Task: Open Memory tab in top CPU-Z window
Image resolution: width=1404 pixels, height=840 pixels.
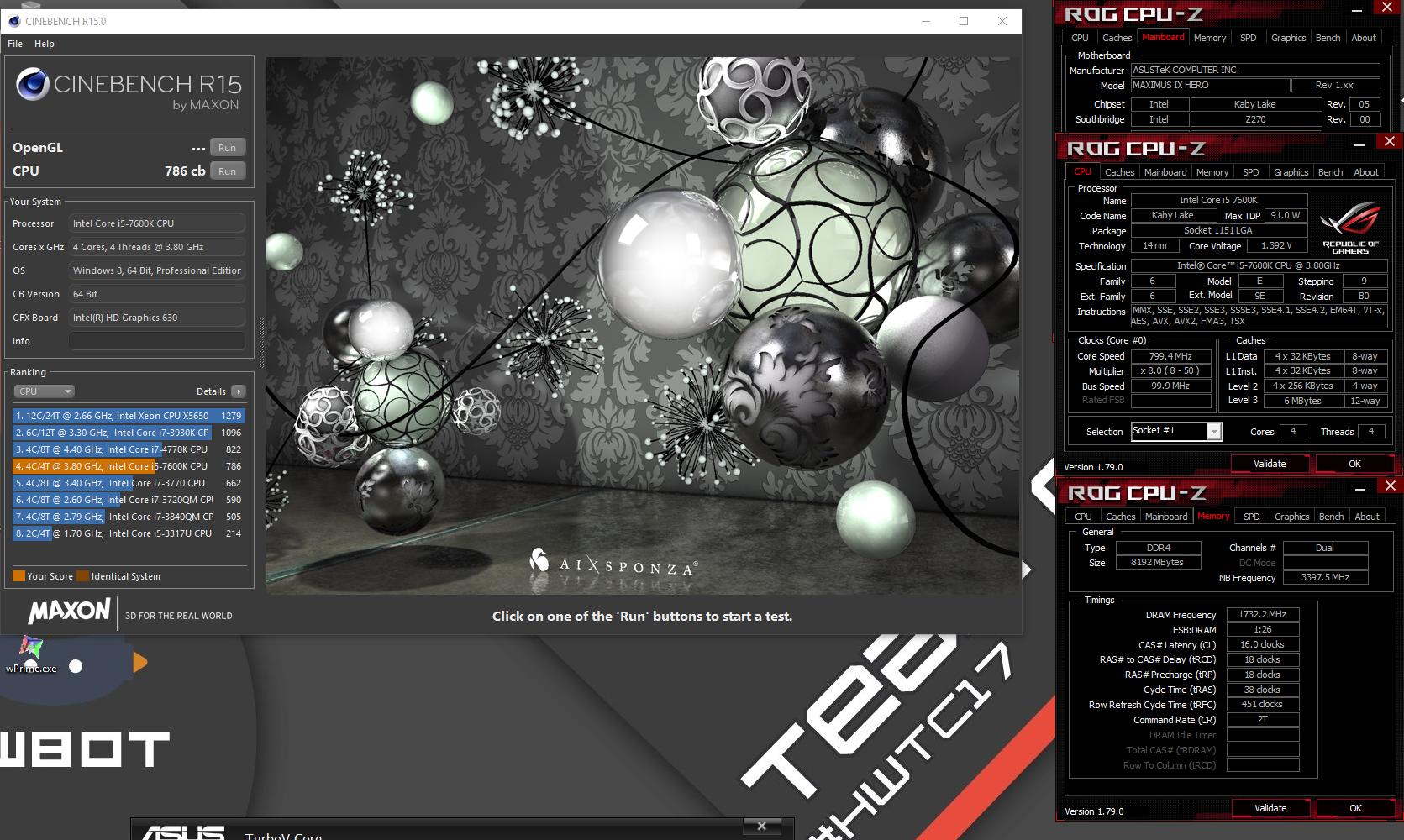Action: coord(1209,38)
